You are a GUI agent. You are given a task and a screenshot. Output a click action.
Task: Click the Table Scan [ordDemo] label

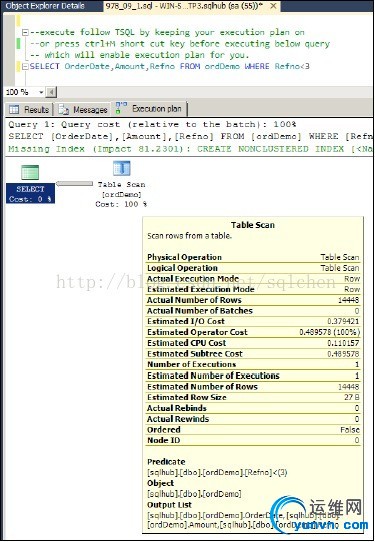pyautogui.click(x=121, y=189)
